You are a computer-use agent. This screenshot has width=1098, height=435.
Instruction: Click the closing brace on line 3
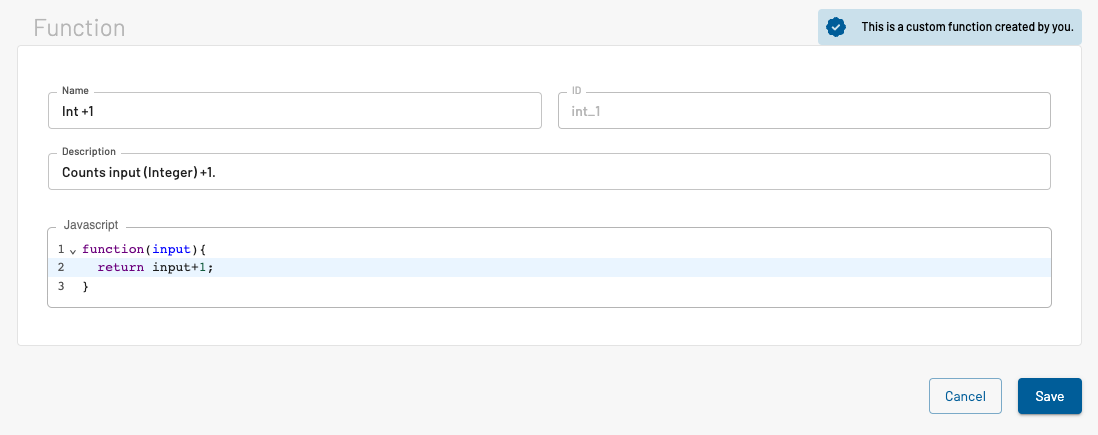pos(85,286)
